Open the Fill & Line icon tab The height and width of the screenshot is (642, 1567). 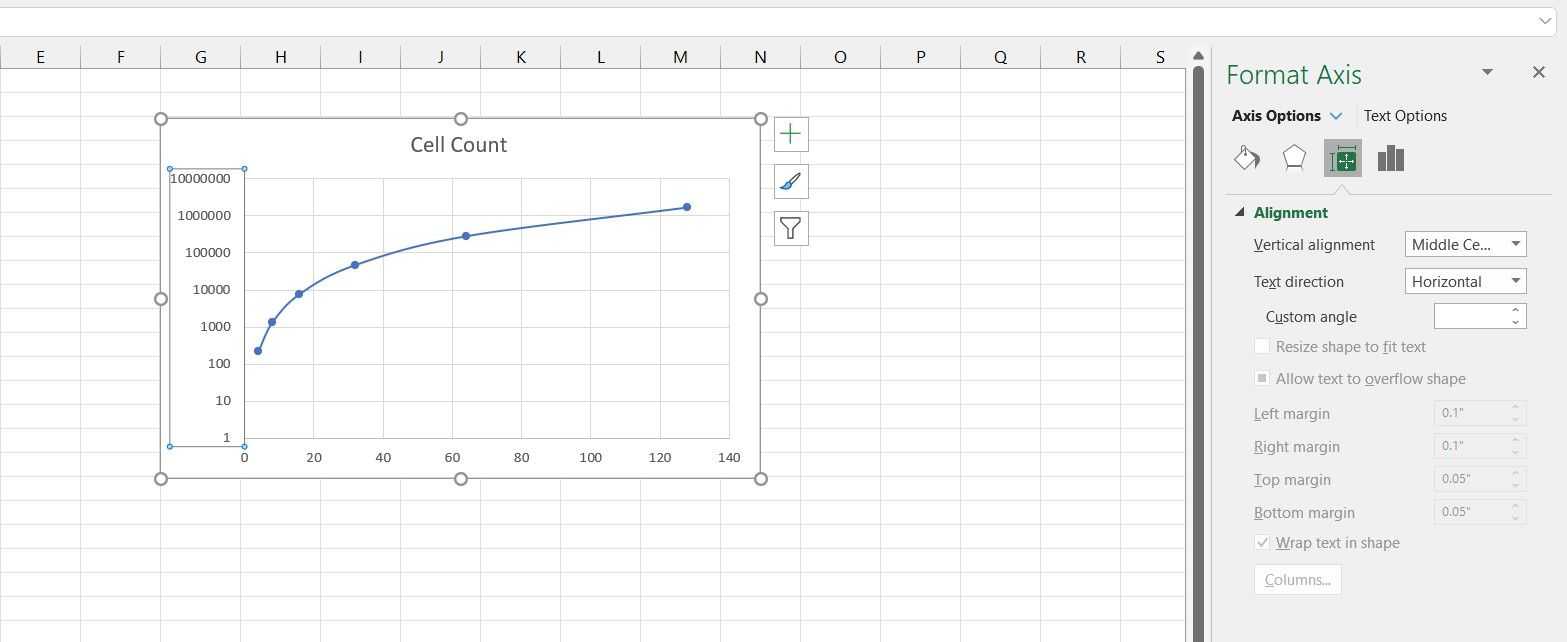click(x=1246, y=158)
